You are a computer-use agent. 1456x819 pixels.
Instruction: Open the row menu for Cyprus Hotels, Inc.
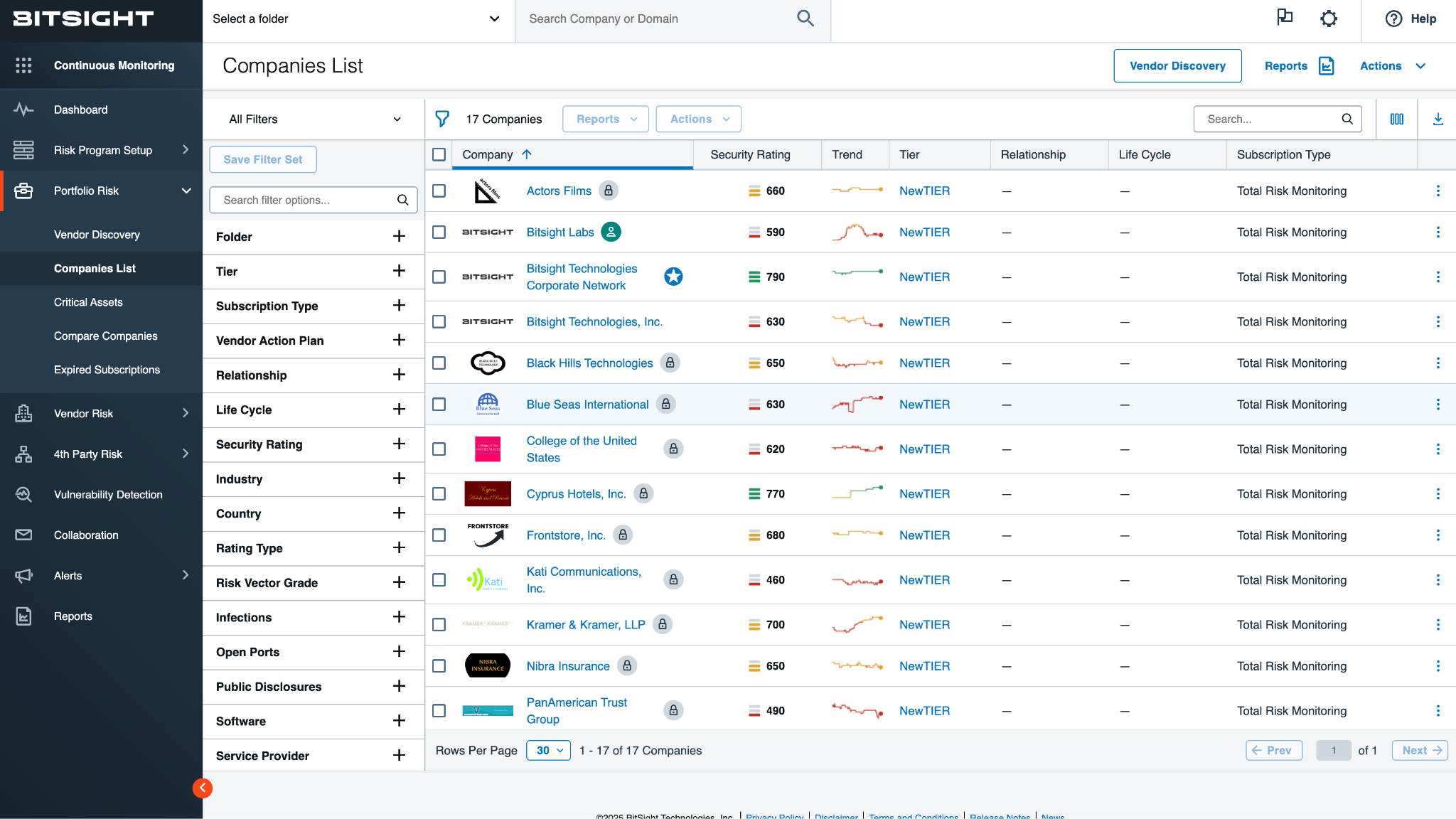coord(1438,493)
